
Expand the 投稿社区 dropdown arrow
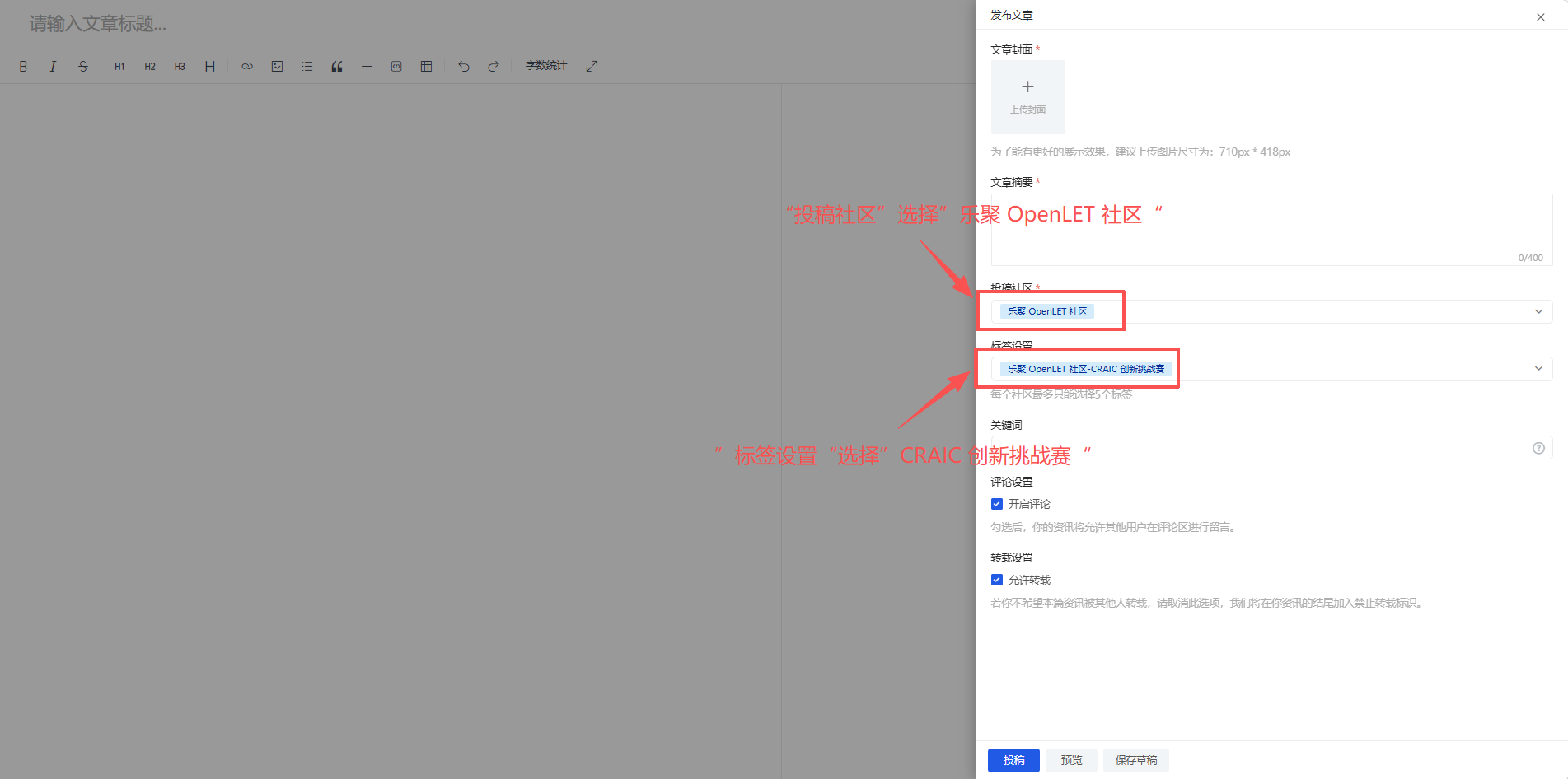[x=1538, y=311]
